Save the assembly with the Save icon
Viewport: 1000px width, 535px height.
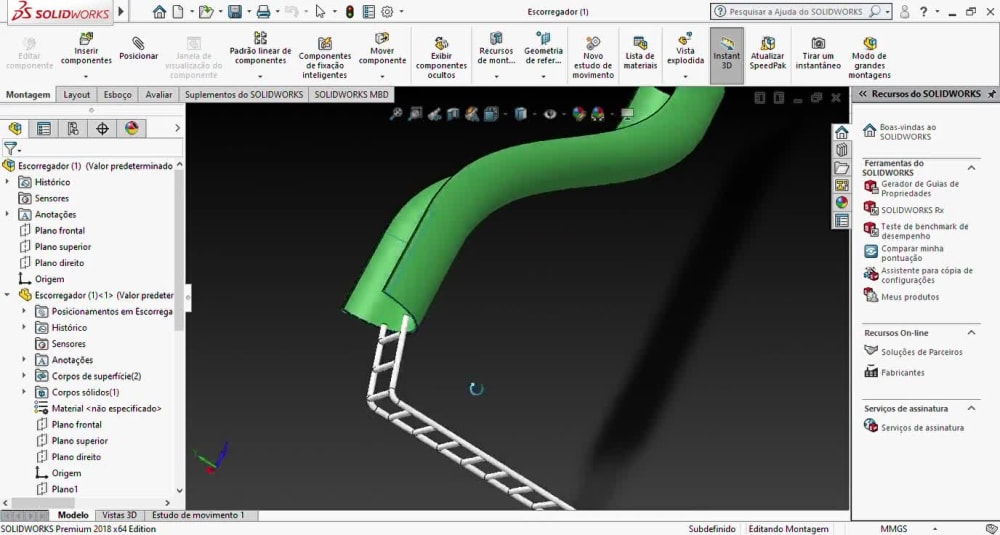coord(235,11)
